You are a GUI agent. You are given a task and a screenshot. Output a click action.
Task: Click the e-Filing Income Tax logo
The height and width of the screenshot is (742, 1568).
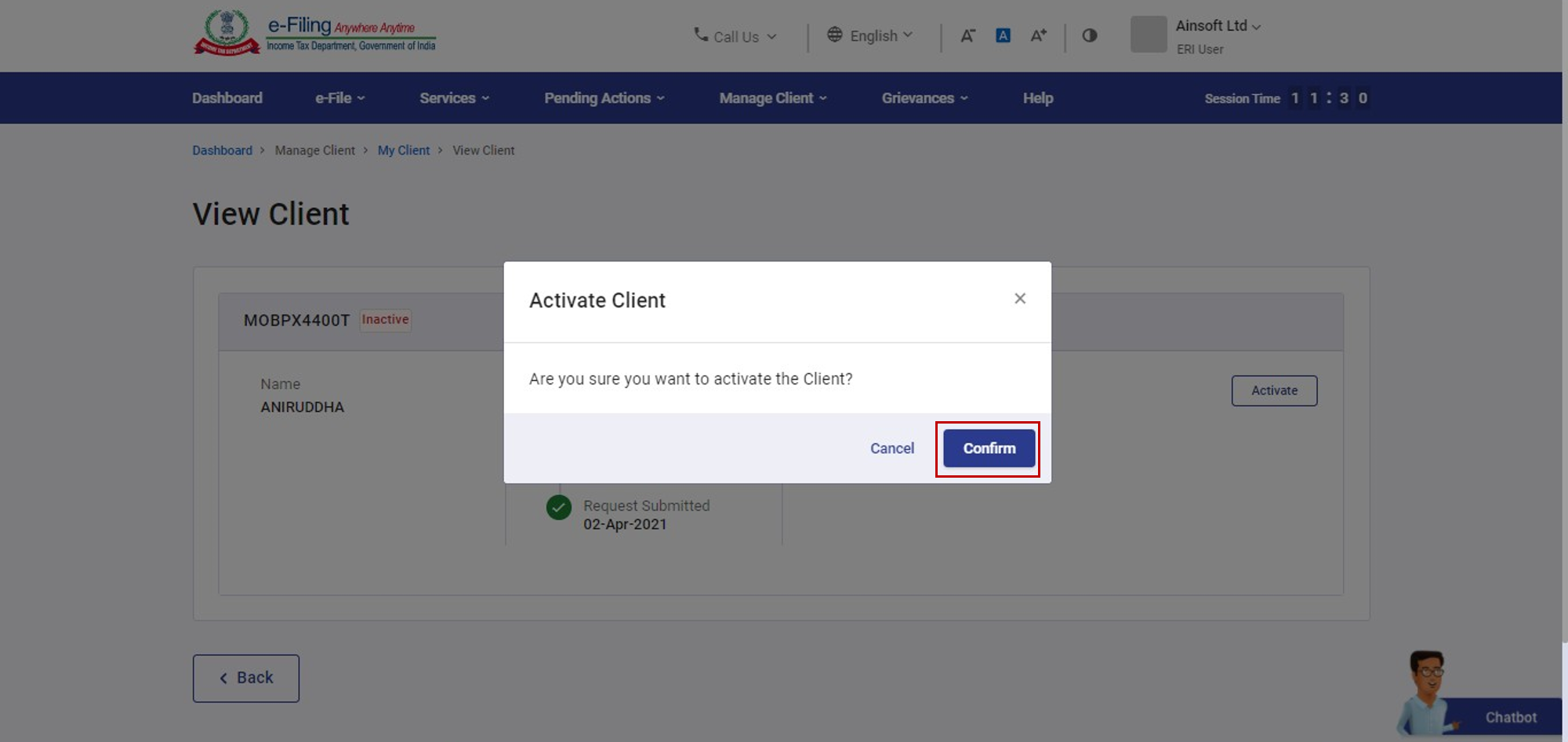[314, 34]
